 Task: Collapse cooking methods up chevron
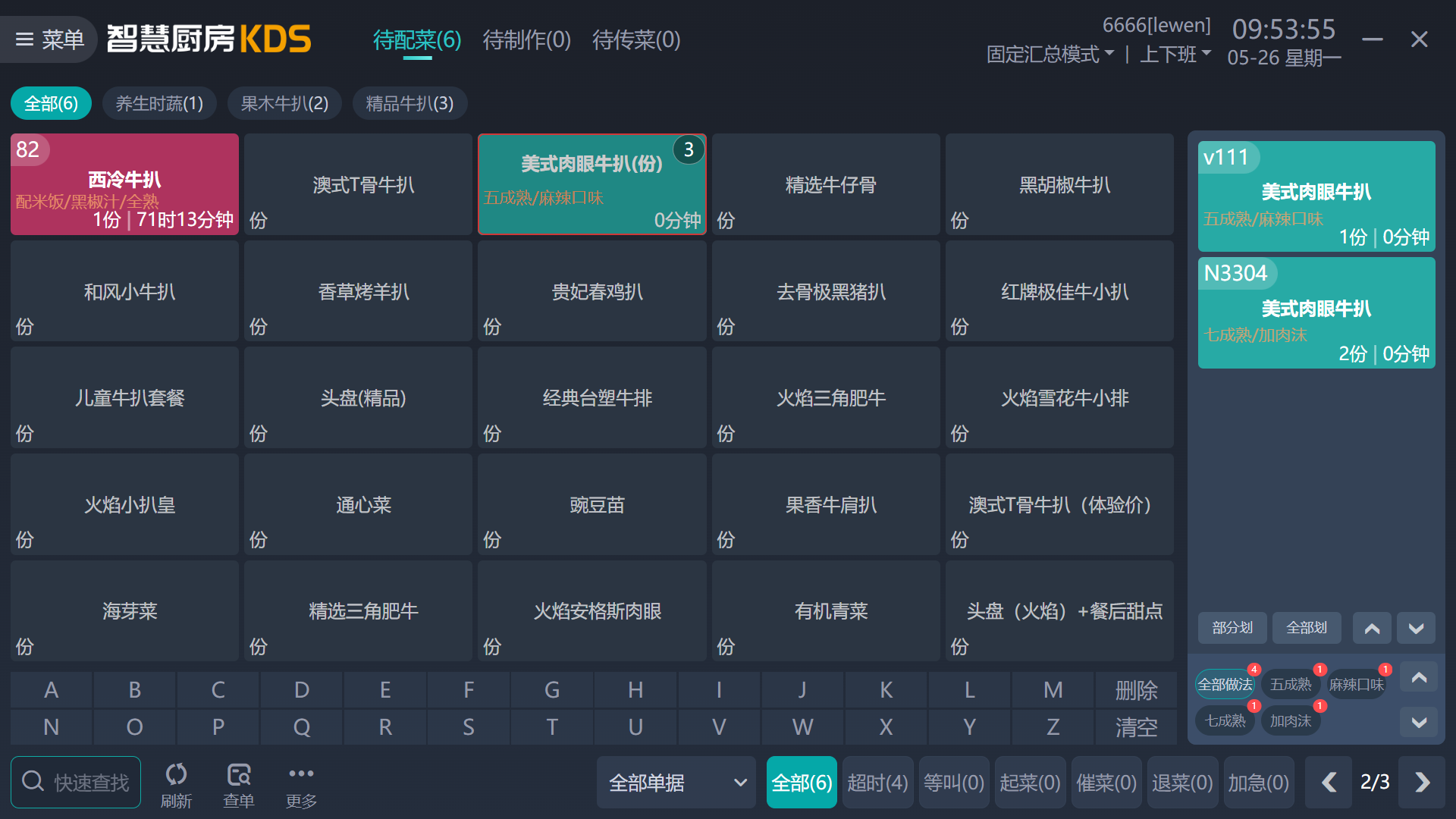point(1419,677)
